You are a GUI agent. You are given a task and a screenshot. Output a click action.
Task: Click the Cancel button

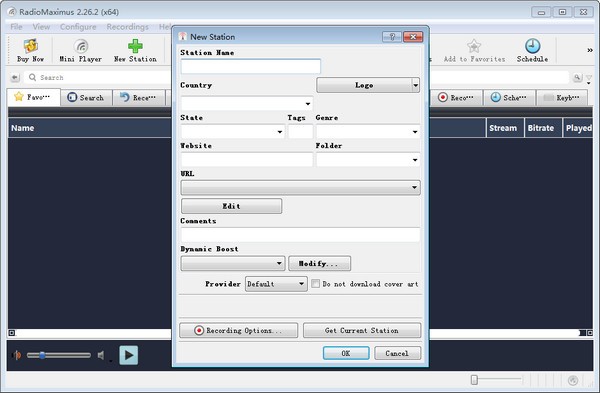click(397, 353)
